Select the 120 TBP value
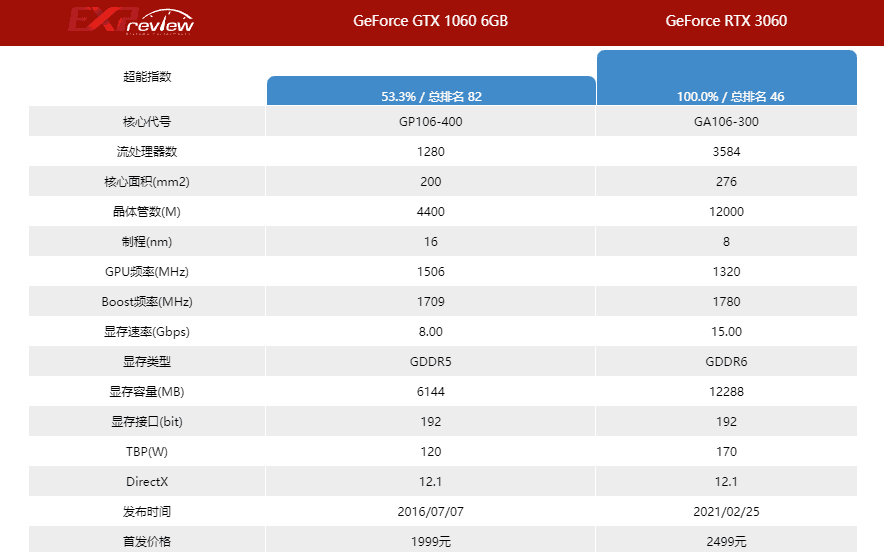Screen dimensions: 884x552 (431, 452)
